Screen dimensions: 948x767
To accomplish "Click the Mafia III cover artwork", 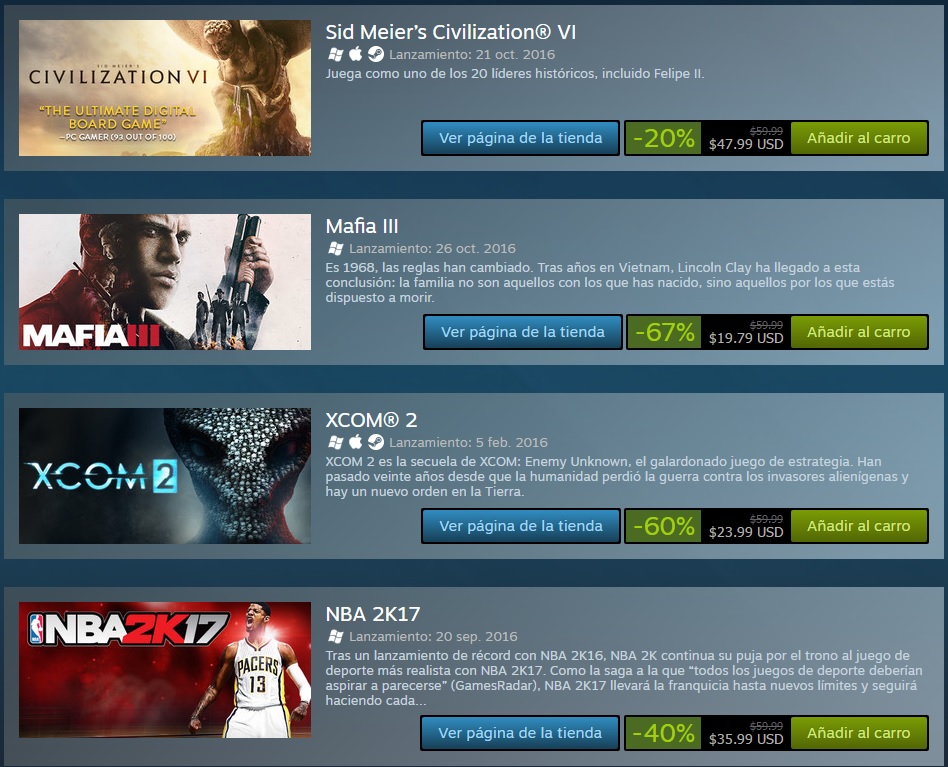I will tap(165, 282).
